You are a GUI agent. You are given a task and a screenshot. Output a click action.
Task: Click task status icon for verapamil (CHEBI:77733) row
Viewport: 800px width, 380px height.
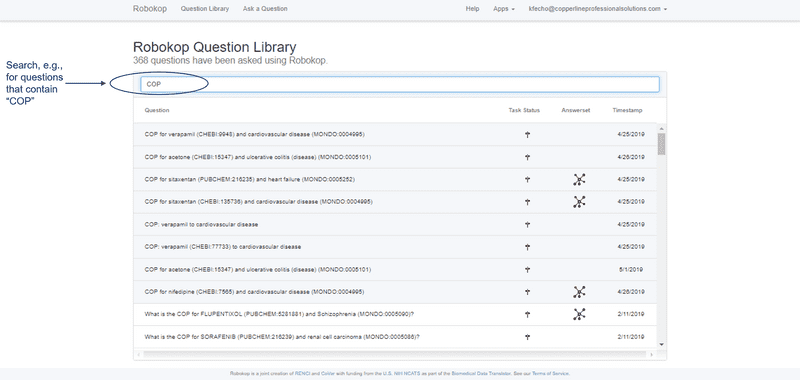(x=528, y=247)
